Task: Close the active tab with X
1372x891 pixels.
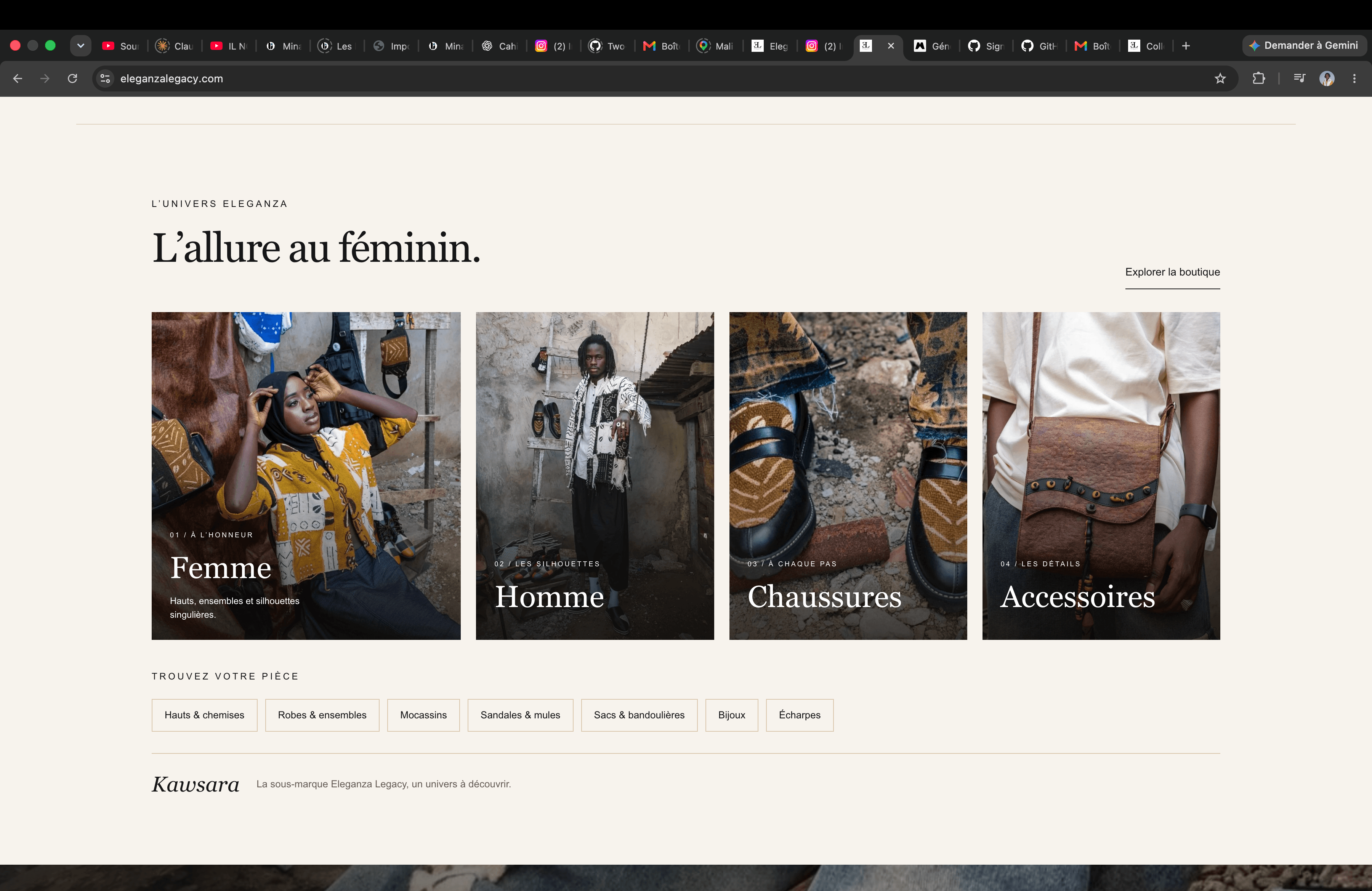Action: click(x=891, y=45)
